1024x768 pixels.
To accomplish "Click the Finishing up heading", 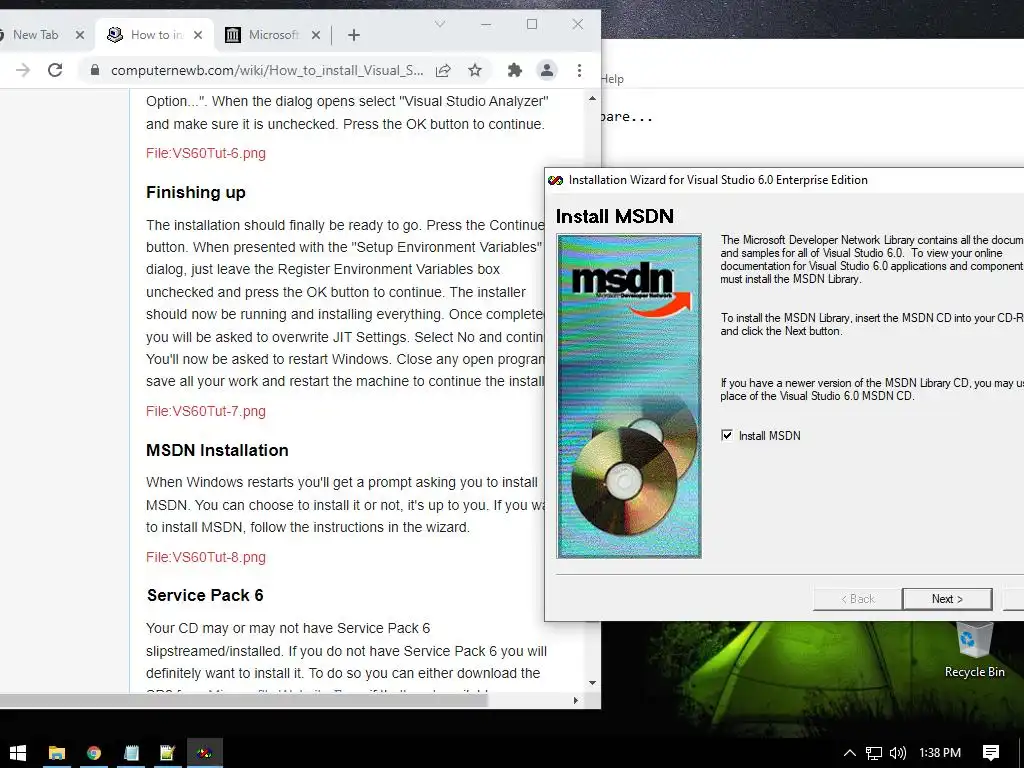I will pyautogui.click(x=196, y=193).
